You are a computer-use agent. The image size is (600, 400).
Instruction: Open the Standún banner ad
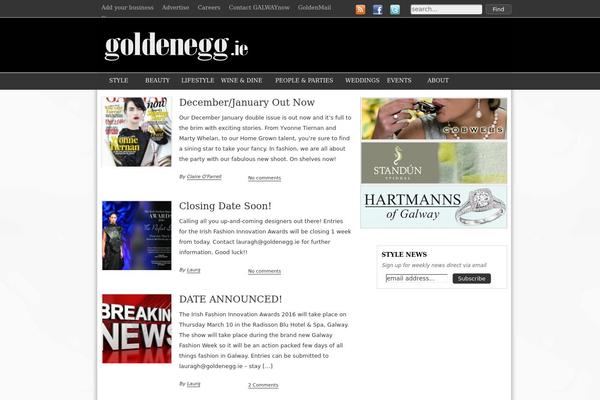click(x=434, y=163)
